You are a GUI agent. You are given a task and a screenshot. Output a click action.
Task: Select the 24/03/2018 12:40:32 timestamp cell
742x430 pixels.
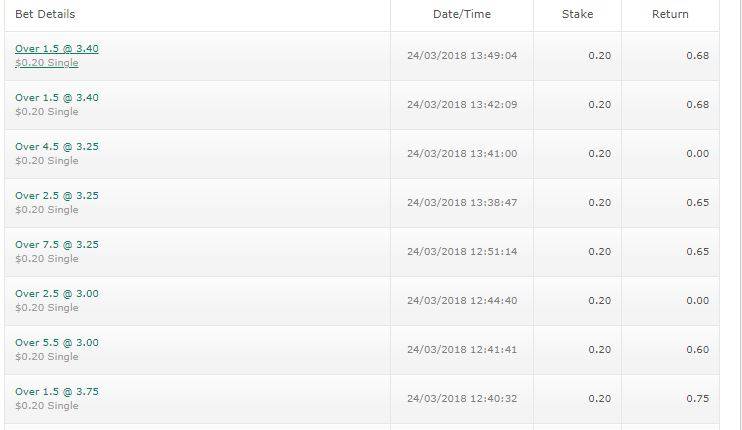pos(462,399)
